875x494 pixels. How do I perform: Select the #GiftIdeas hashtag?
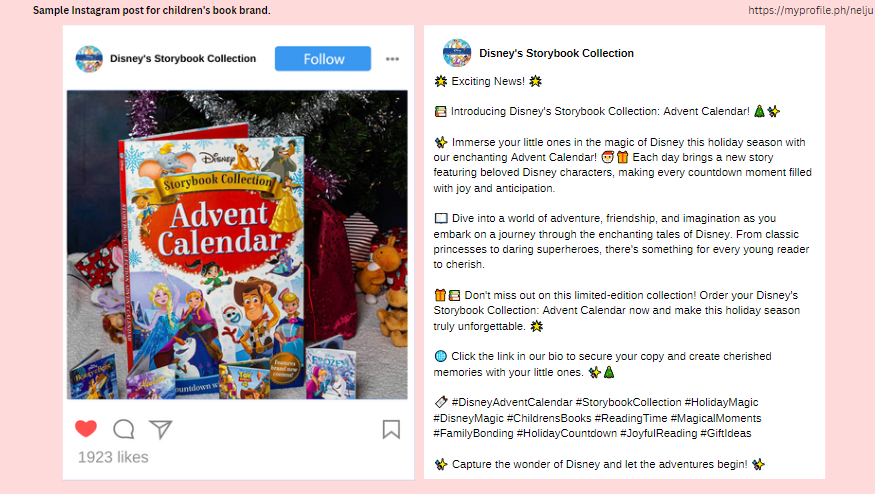click(x=725, y=433)
